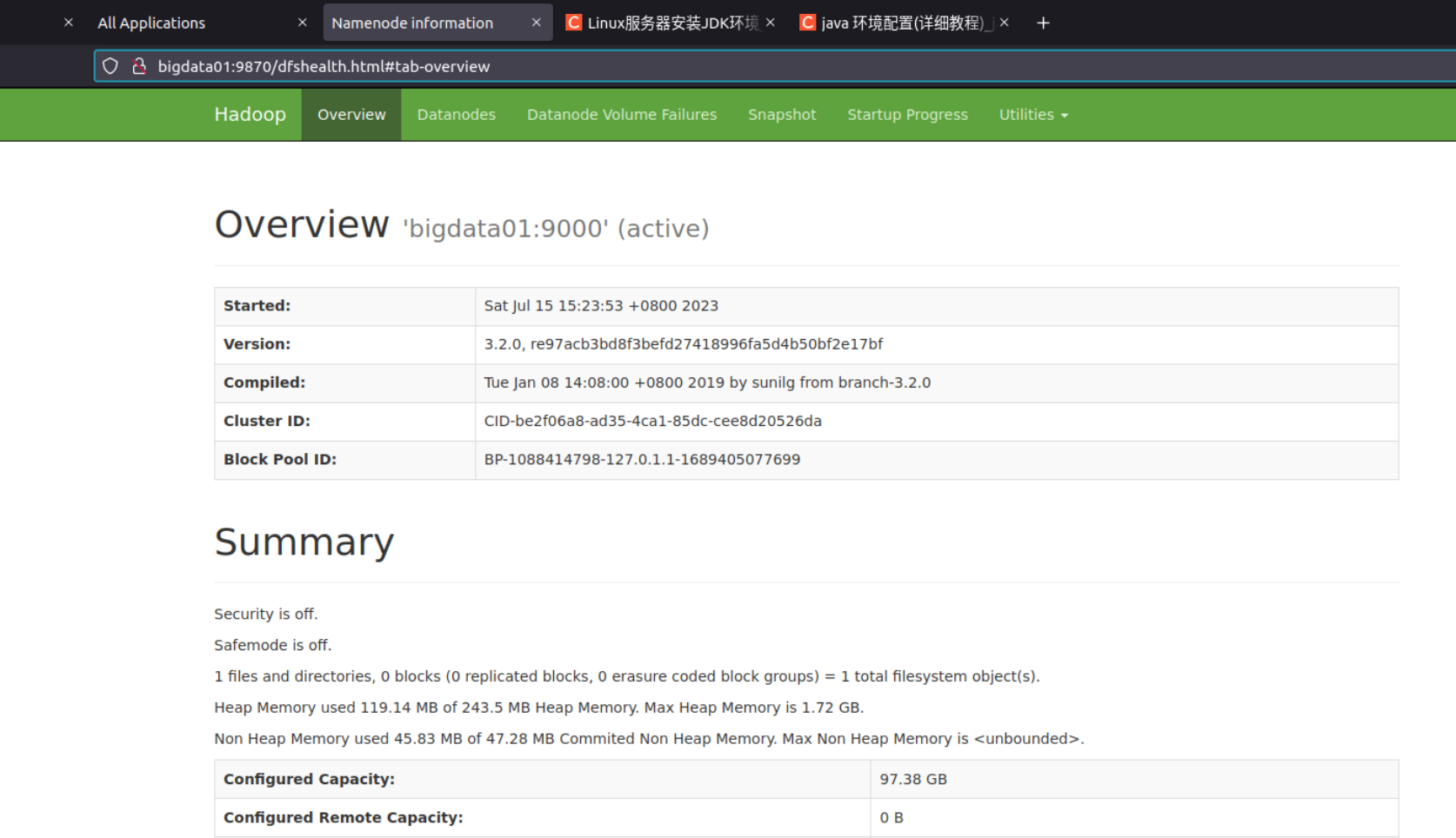Click the shield tracking protection icon

click(110, 66)
